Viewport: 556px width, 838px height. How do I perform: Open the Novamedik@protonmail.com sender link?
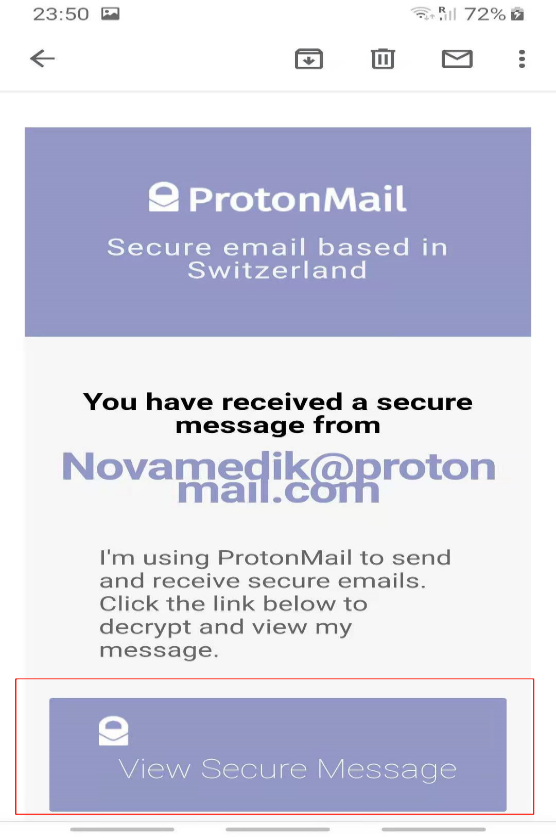point(279,477)
